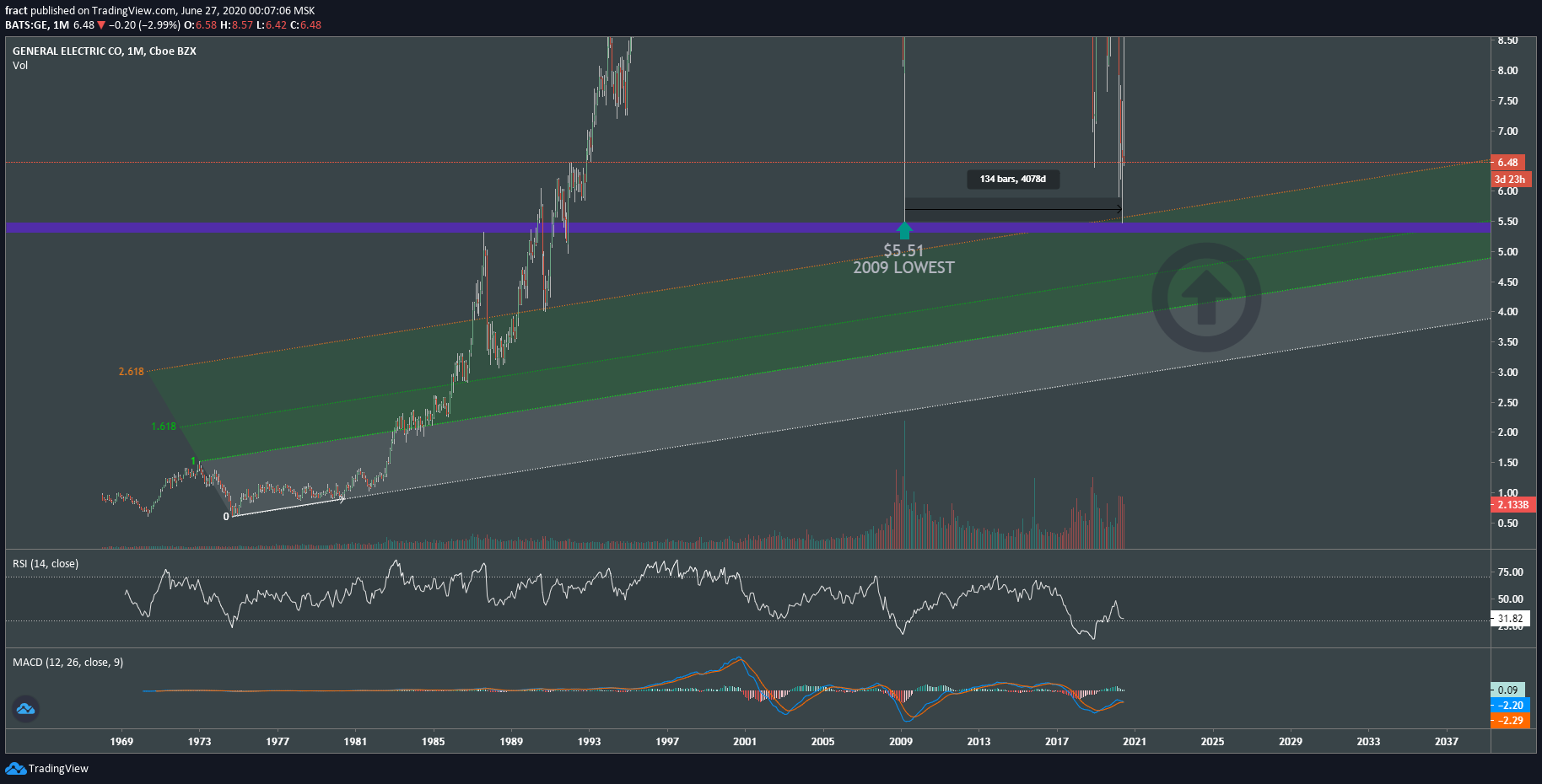Click the 'BATS:GE' symbol in header
Image resolution: width=1542 pixels, height=784 pixels.
[26, 25]
